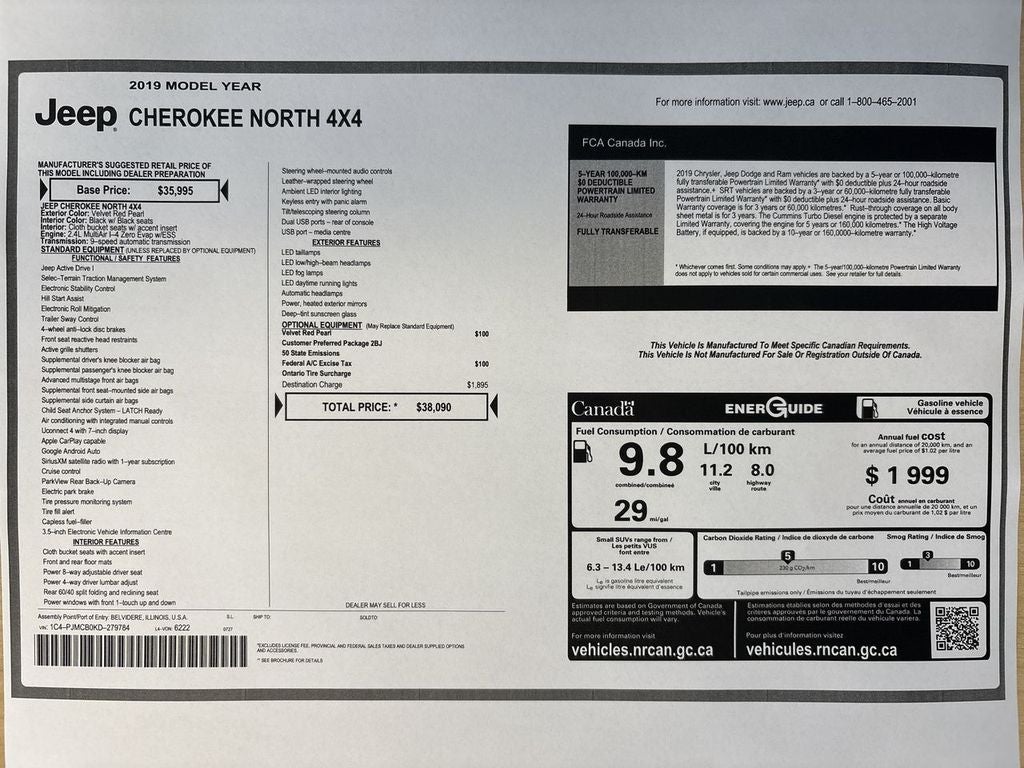Viewport: 1024px width, 768px height.
Task: Click the vehicles.nrcan.gc.ca link
Action: 642,650
